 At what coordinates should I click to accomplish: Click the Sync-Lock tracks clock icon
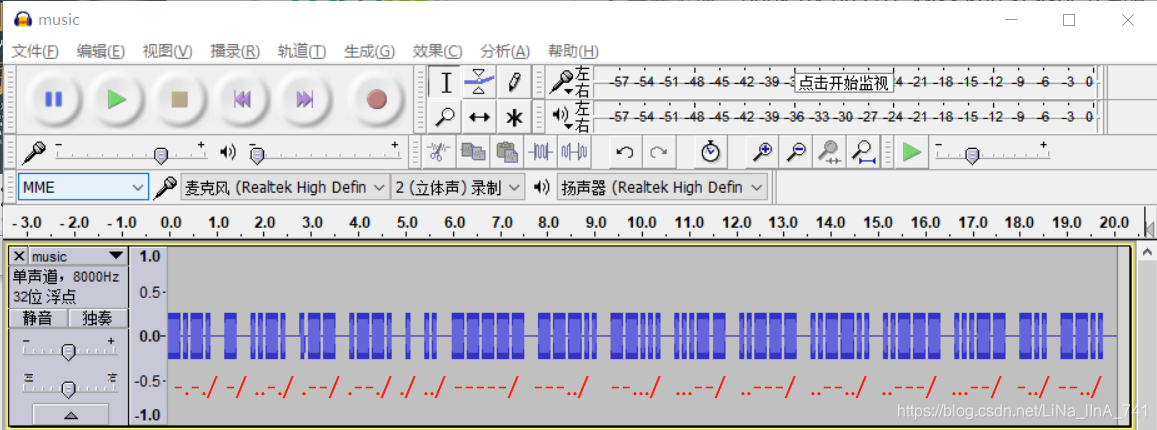[710, 153]
